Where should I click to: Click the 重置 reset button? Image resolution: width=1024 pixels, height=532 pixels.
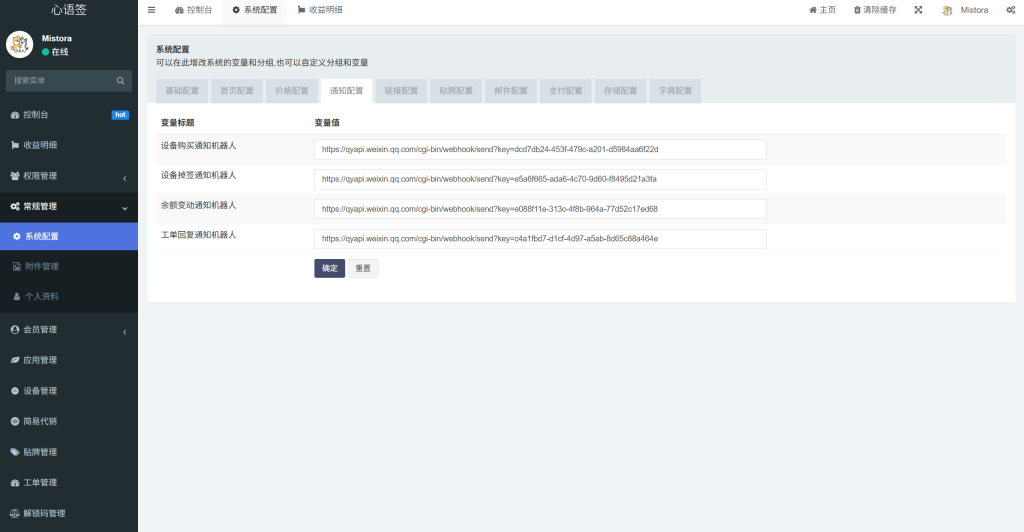click(363, 268)
